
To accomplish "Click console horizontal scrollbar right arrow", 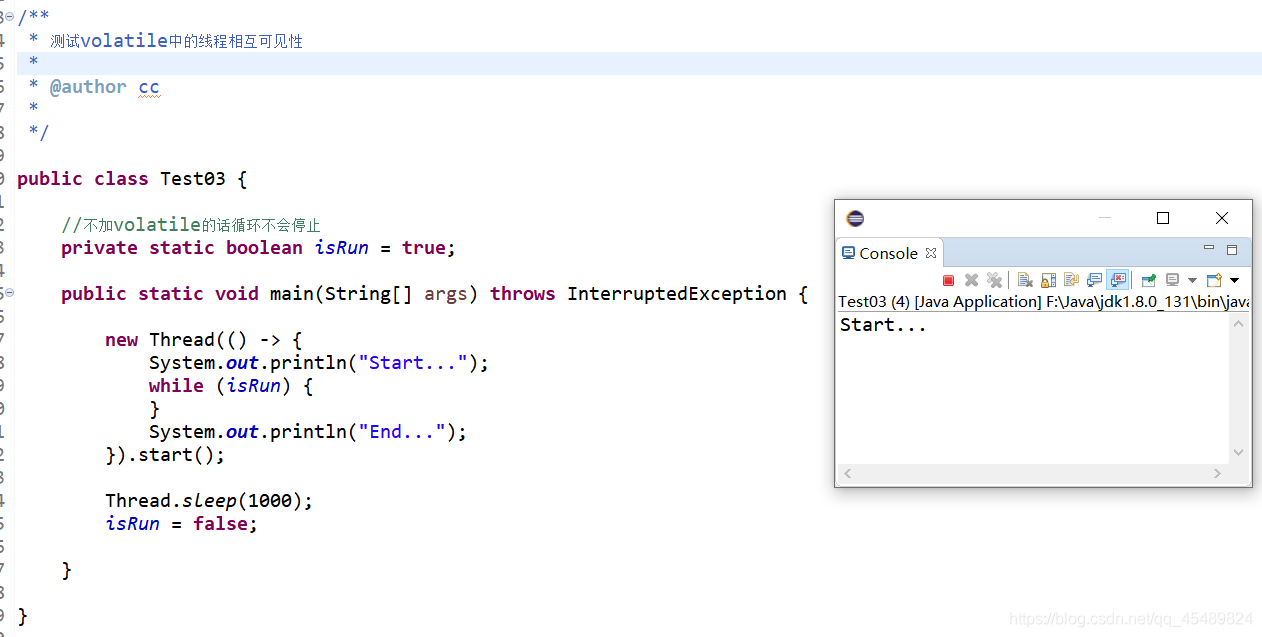I will tap(1218, 473).
